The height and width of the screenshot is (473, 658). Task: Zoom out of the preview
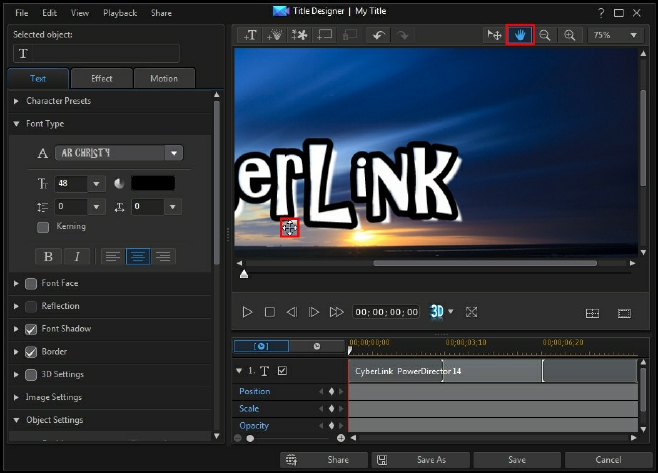pos(545,35)
